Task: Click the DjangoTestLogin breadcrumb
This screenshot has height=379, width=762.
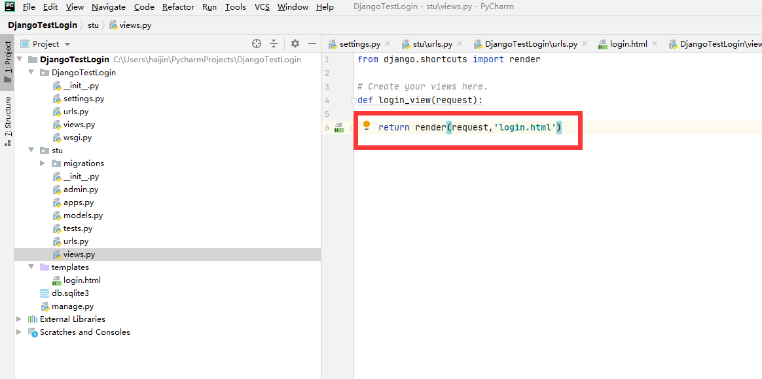Action: [42, 25]
